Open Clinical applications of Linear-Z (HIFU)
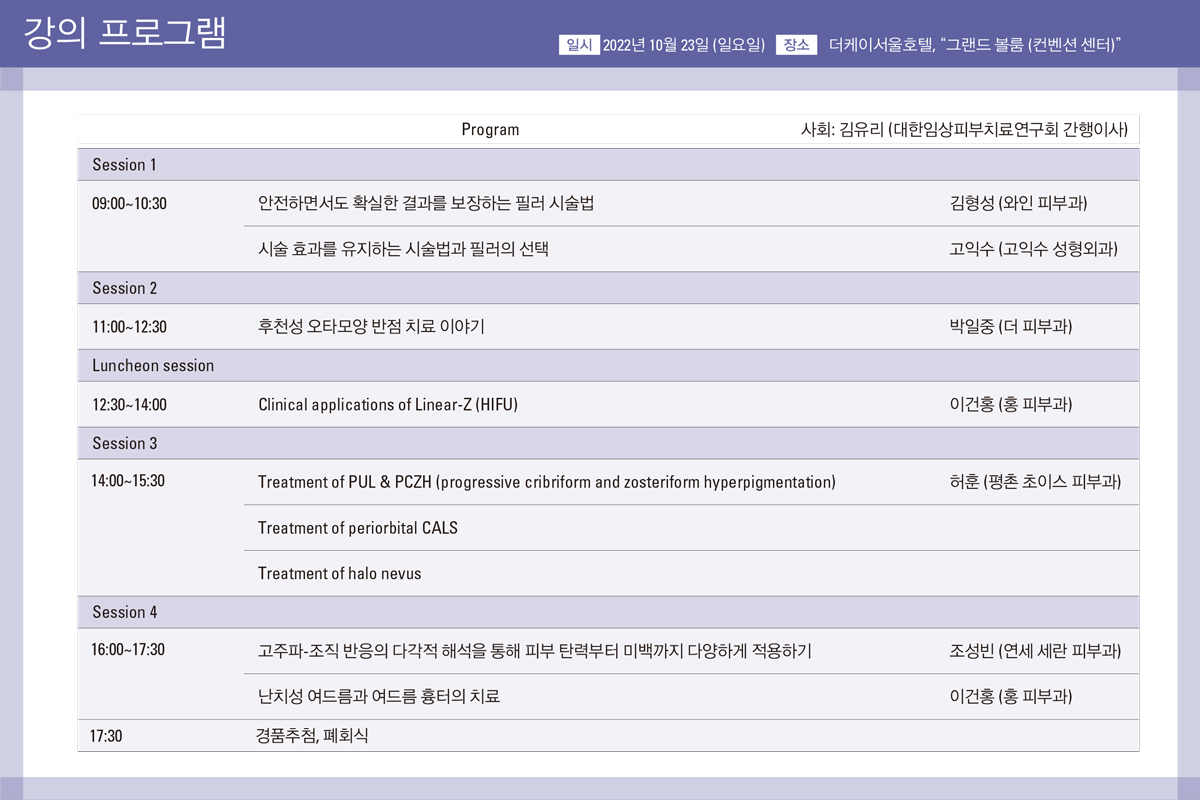The width and height of the screenshot is (1200, 800). [388, 405]
